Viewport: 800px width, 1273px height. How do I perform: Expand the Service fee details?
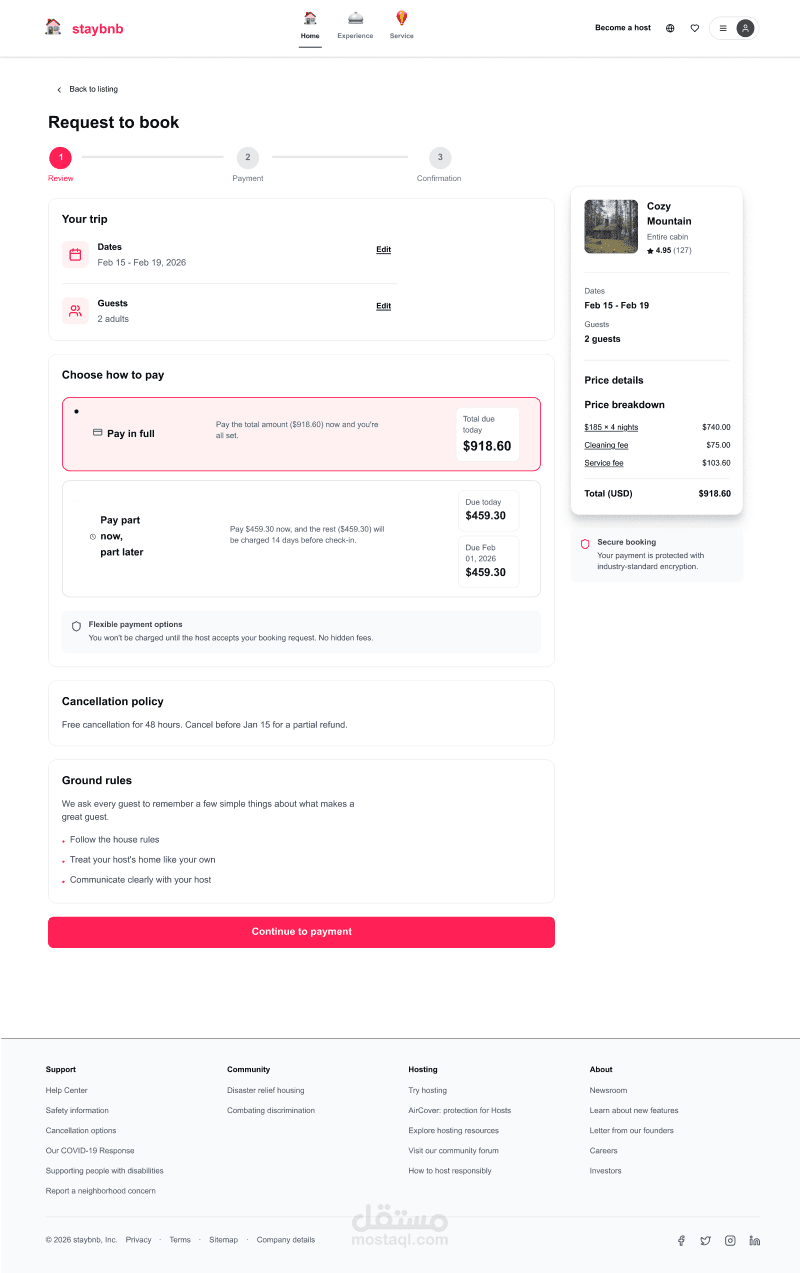604,463
